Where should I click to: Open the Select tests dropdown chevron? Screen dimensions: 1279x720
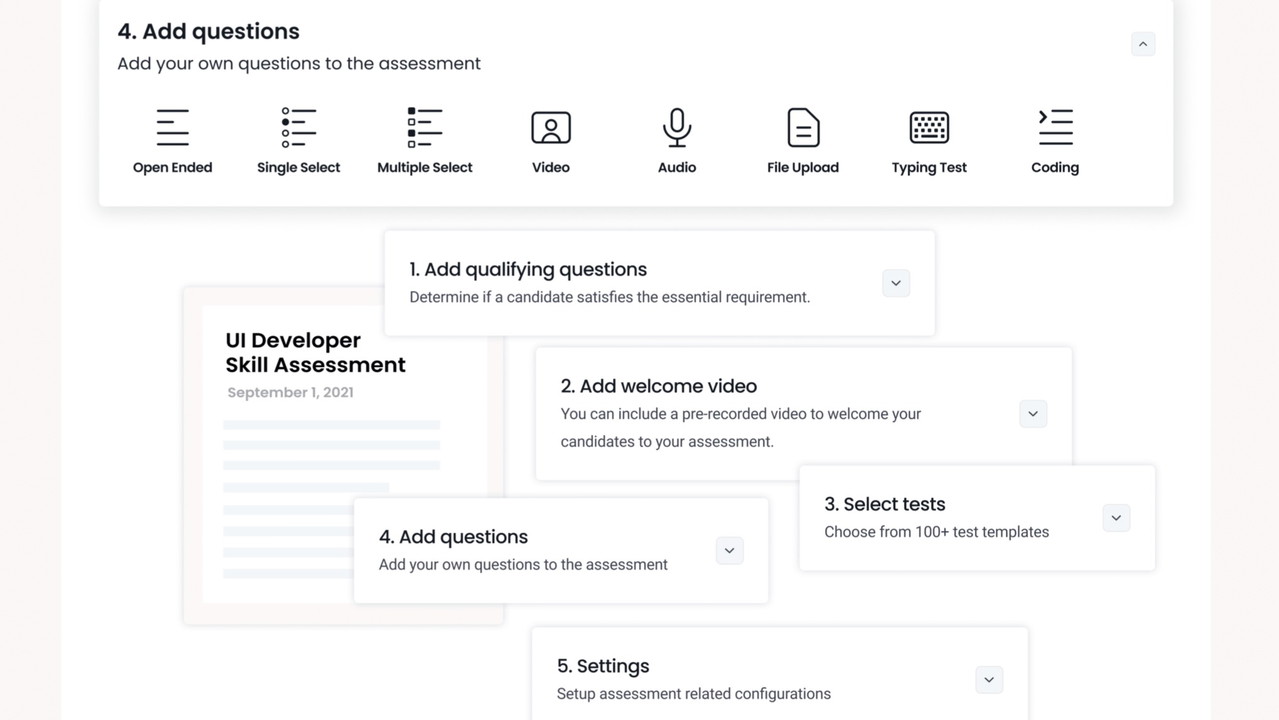(1116, 518)
